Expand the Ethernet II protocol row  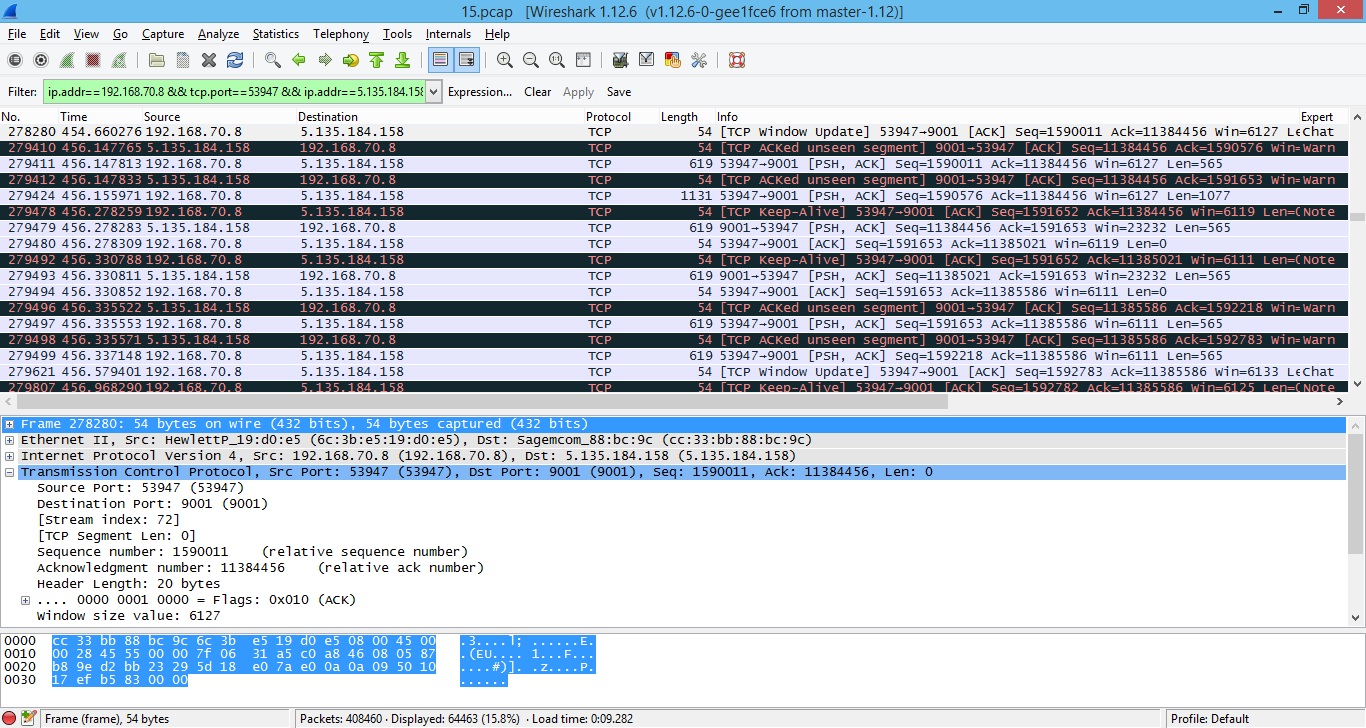click(10, 439)
